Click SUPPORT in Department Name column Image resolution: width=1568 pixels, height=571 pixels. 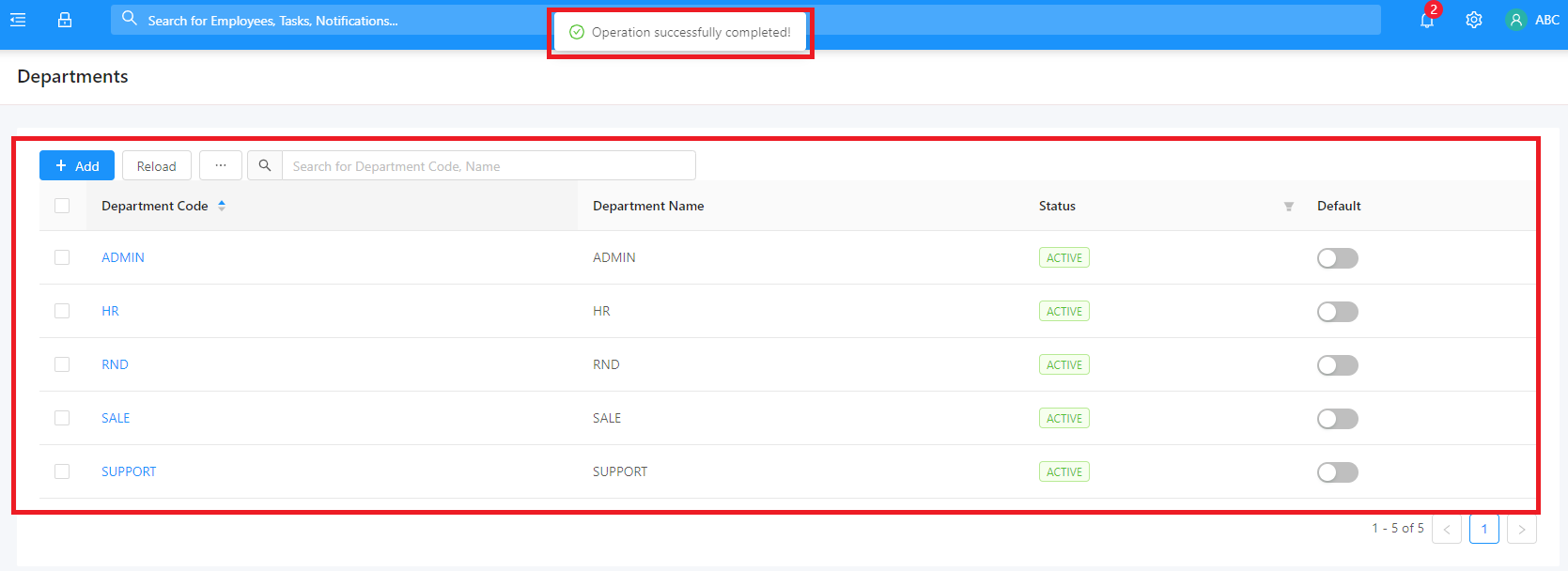(x=620, y=471)
